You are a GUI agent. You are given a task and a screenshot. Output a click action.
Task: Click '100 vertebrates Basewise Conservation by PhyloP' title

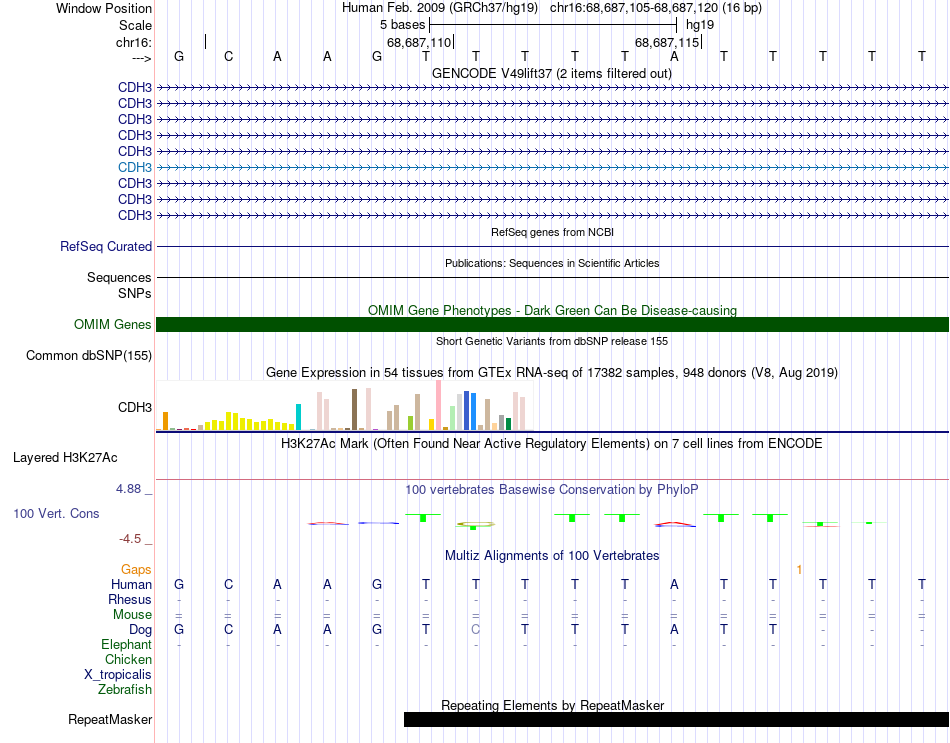[552, 490]
